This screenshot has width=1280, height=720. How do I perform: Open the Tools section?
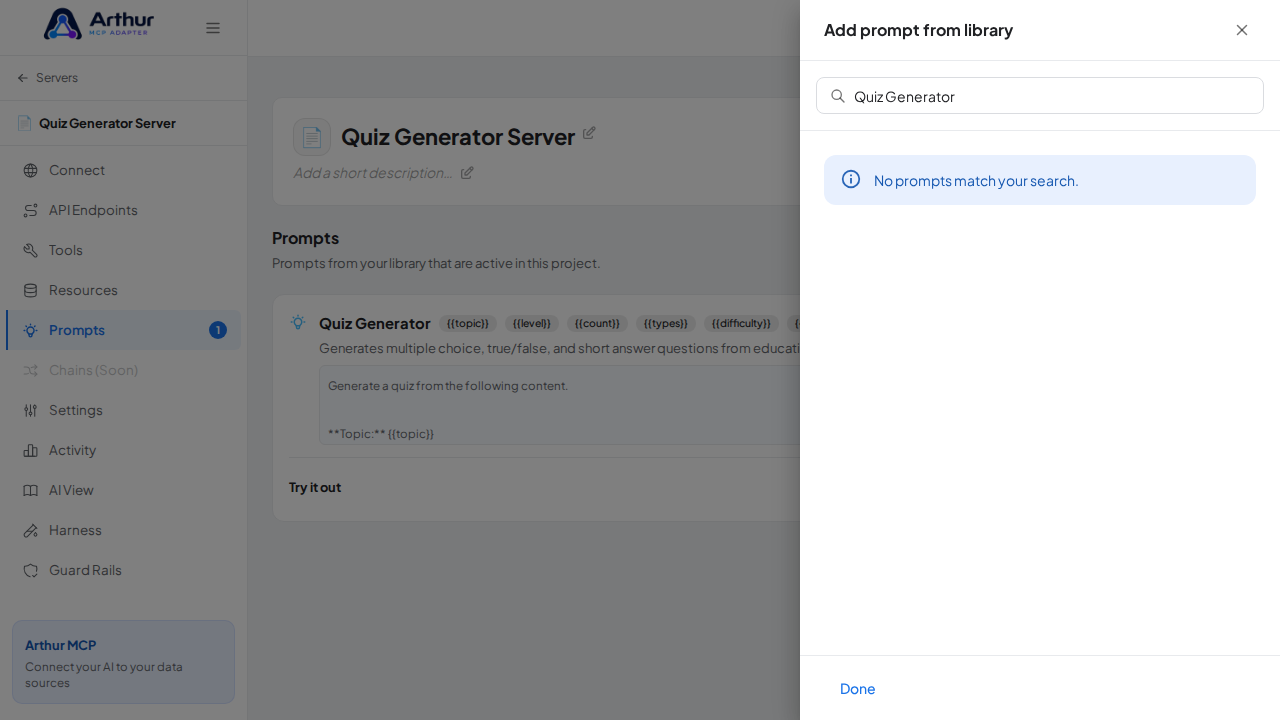tap(123, 250)
